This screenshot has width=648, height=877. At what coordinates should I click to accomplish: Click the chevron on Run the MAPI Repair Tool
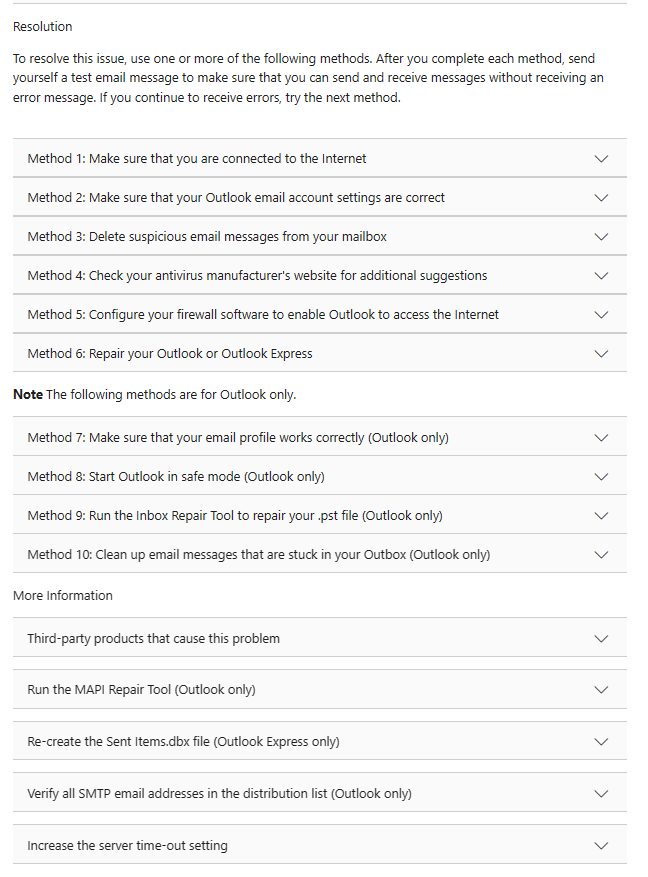click(601, 690)
